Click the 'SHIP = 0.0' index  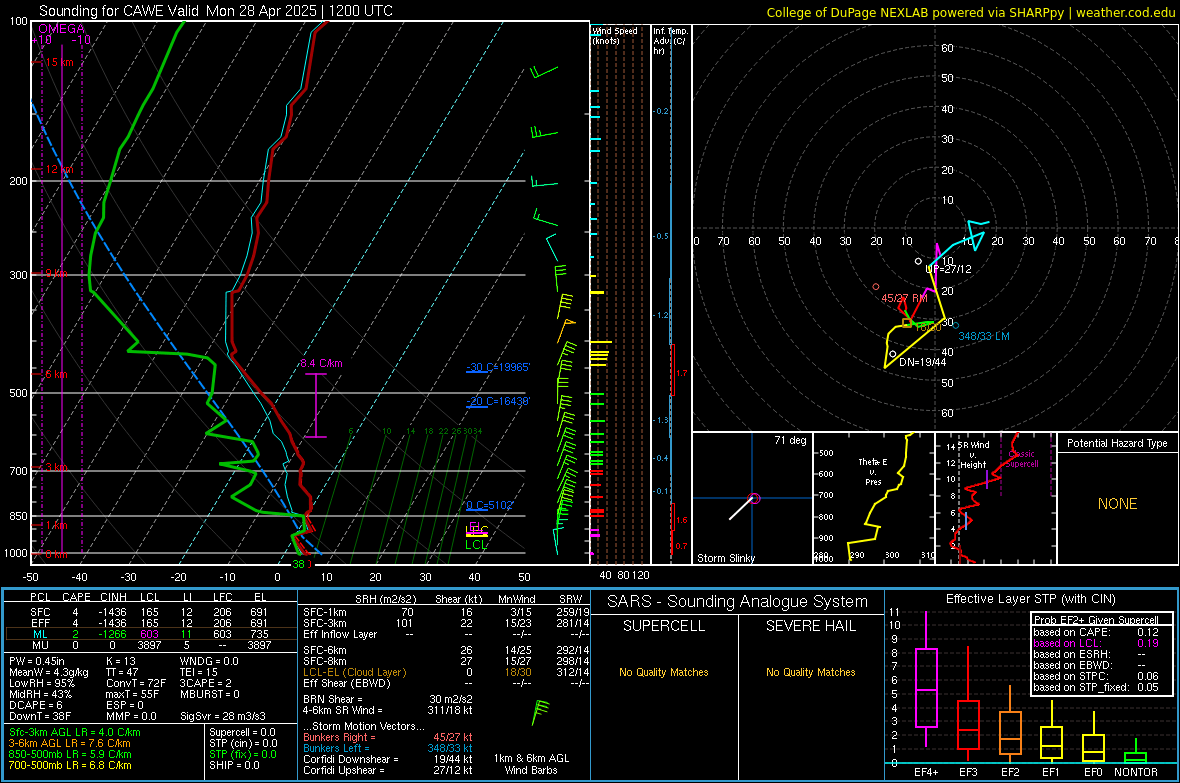click(234, 765)
